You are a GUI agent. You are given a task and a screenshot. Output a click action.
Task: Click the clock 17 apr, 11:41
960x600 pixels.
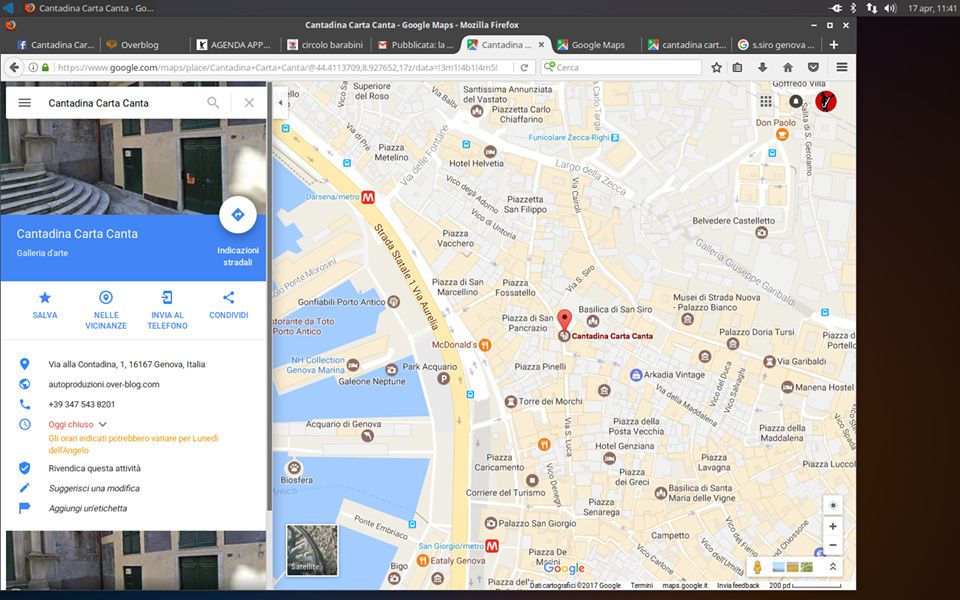click(x=932, y=8)
